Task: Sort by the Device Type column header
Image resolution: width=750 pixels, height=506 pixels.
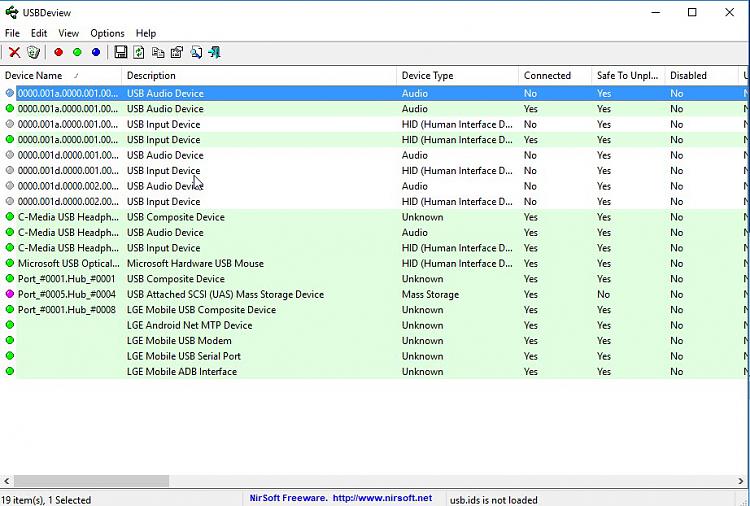Action: click(x=457, y=76)
